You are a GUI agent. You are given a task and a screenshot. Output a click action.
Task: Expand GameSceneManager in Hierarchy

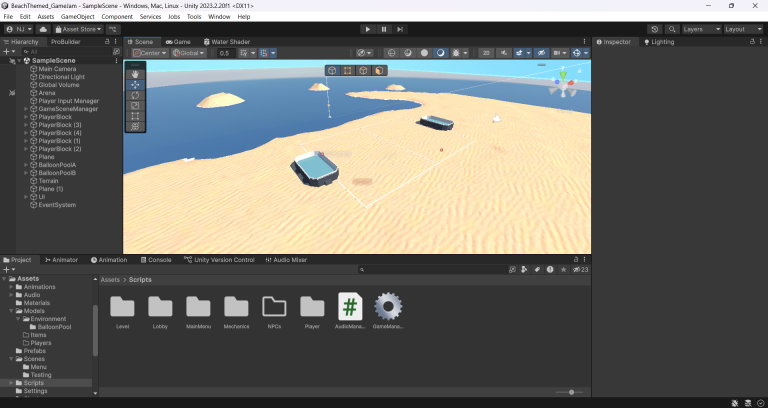tap(26, 109)
